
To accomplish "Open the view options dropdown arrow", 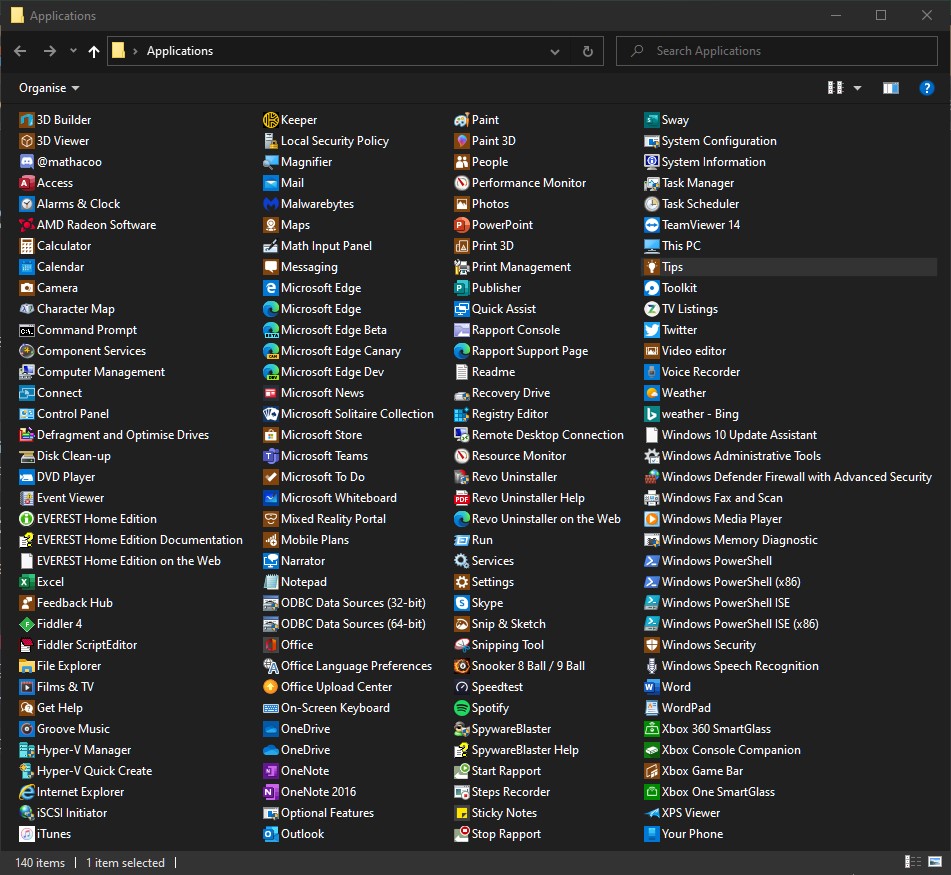I will click(857, 88).
